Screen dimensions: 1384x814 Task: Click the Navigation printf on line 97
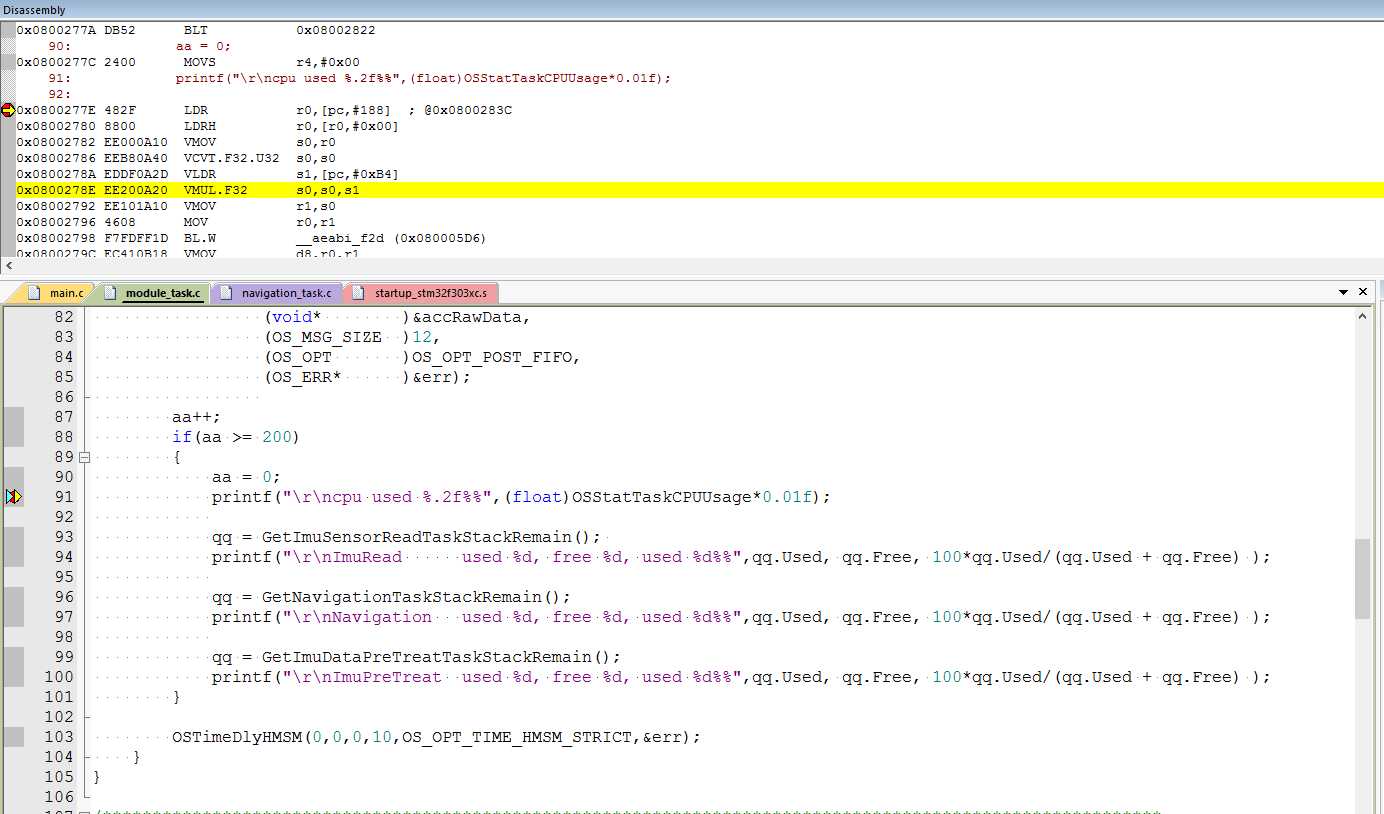coord(741,617)
